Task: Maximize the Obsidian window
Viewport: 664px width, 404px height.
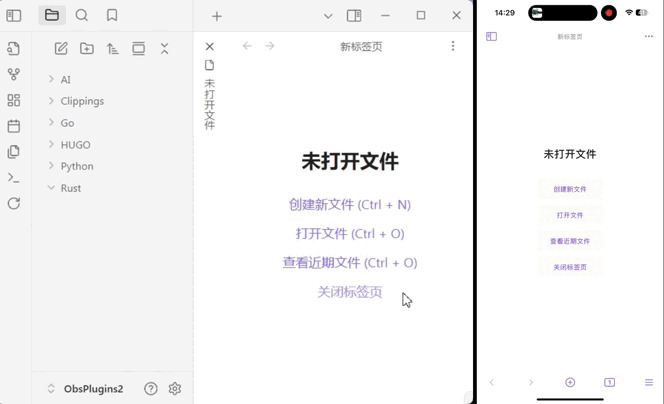Action: (x=421, y=16)
